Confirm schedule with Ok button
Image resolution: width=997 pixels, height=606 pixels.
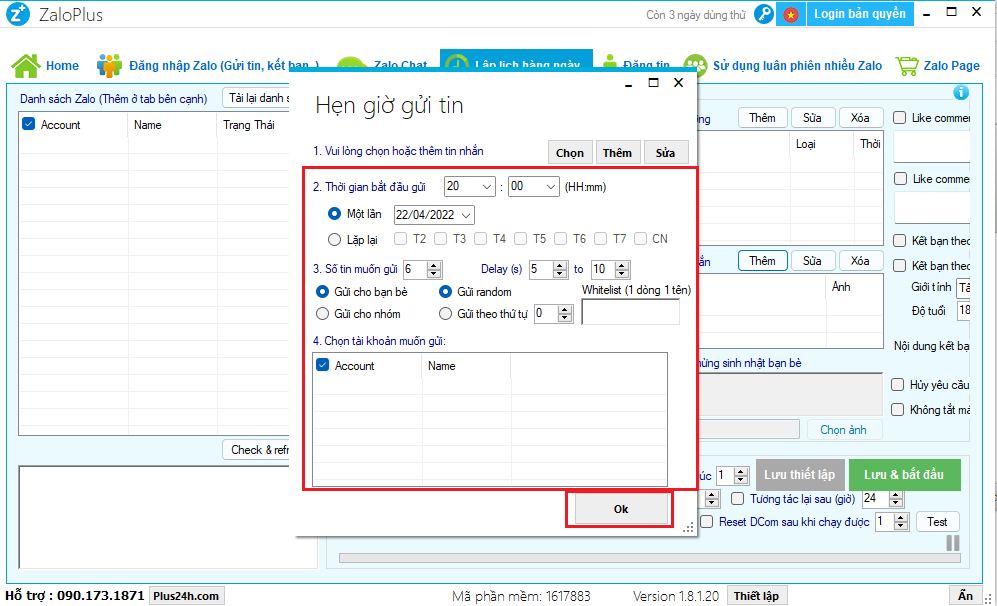(x=621, y=509)
